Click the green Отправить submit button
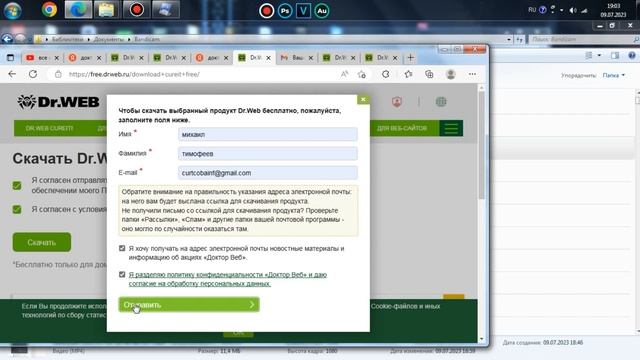This screenshot has height=360, width=640. [x=189, y=304]
